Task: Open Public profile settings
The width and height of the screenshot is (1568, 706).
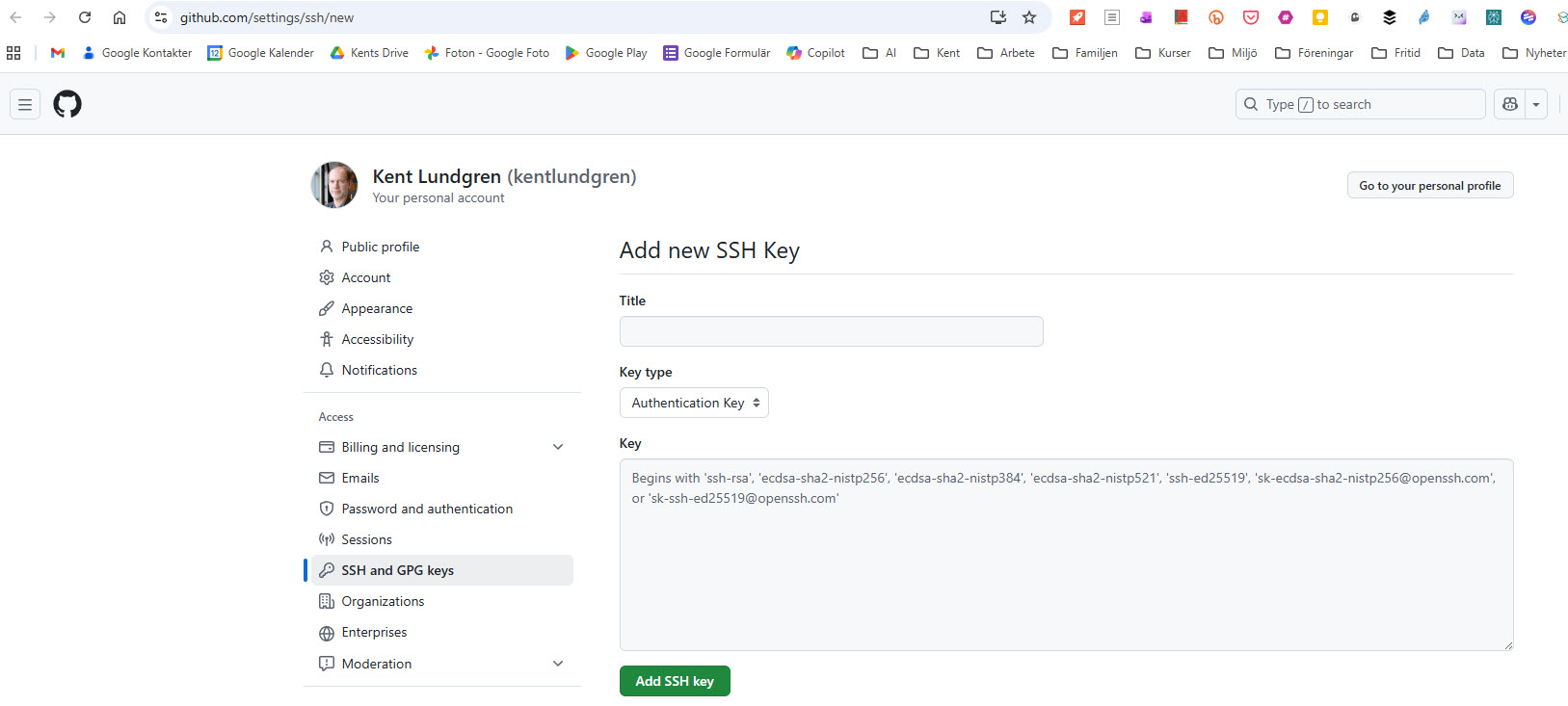Action: point(442,247)
